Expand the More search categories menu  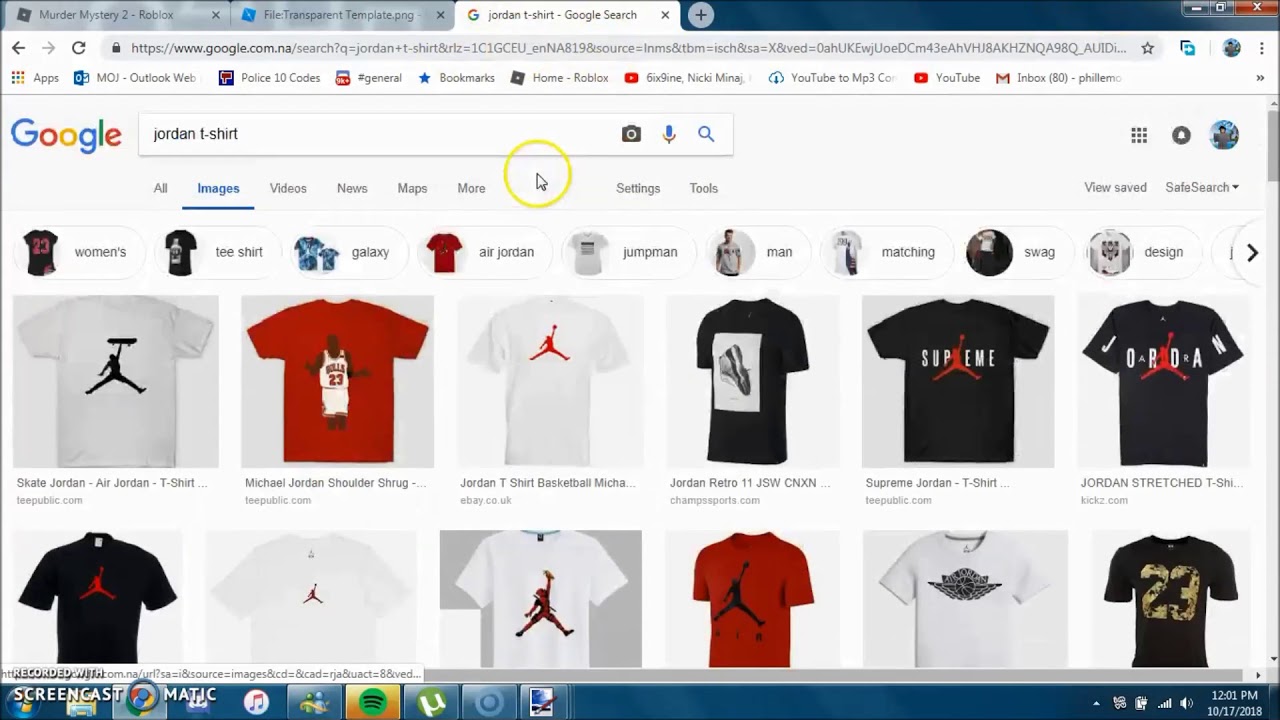(x=471, y=188)
